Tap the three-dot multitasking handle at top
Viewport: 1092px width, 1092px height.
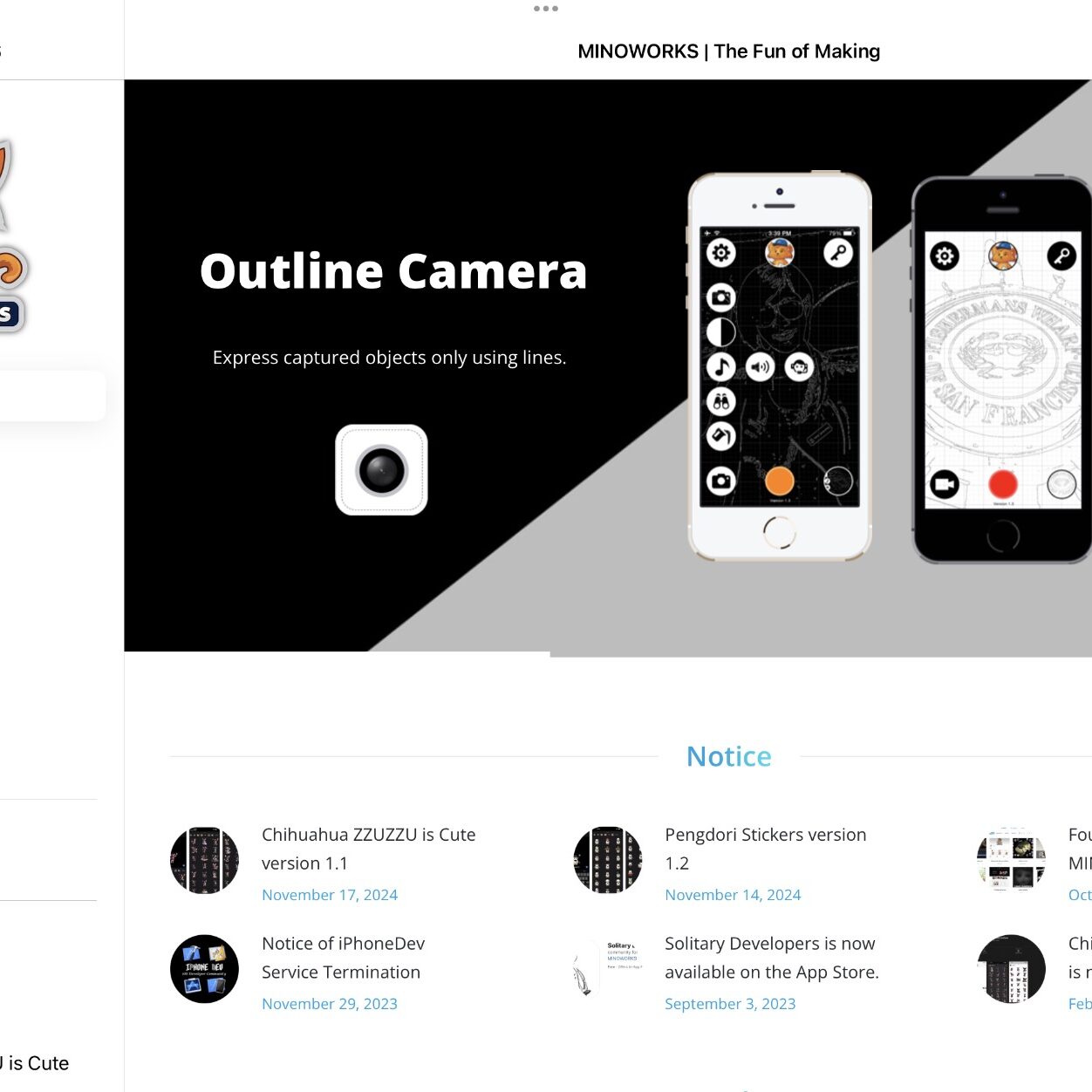[546, 9]
